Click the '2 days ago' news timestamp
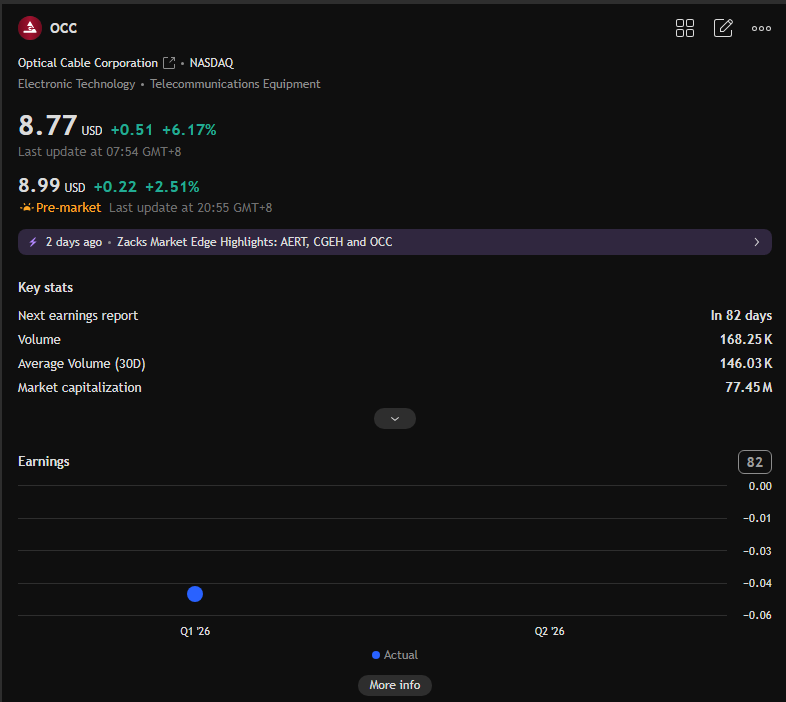Screen dimensions: 786x702 pyautogui.click(x=74, y=242)
